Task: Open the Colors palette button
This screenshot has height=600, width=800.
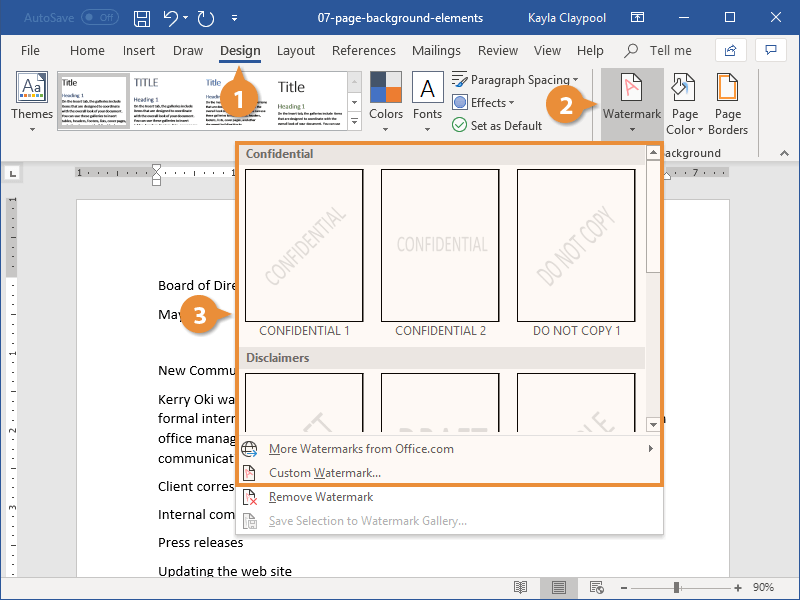Action: [386, 100]
